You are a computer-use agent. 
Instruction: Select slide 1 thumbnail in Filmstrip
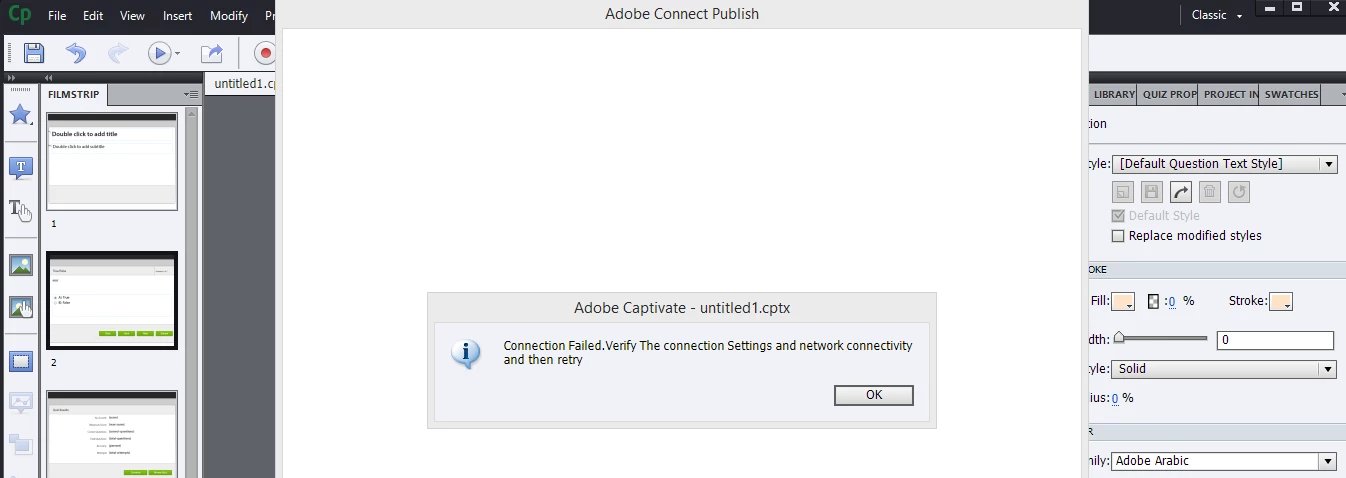(112, 161)
